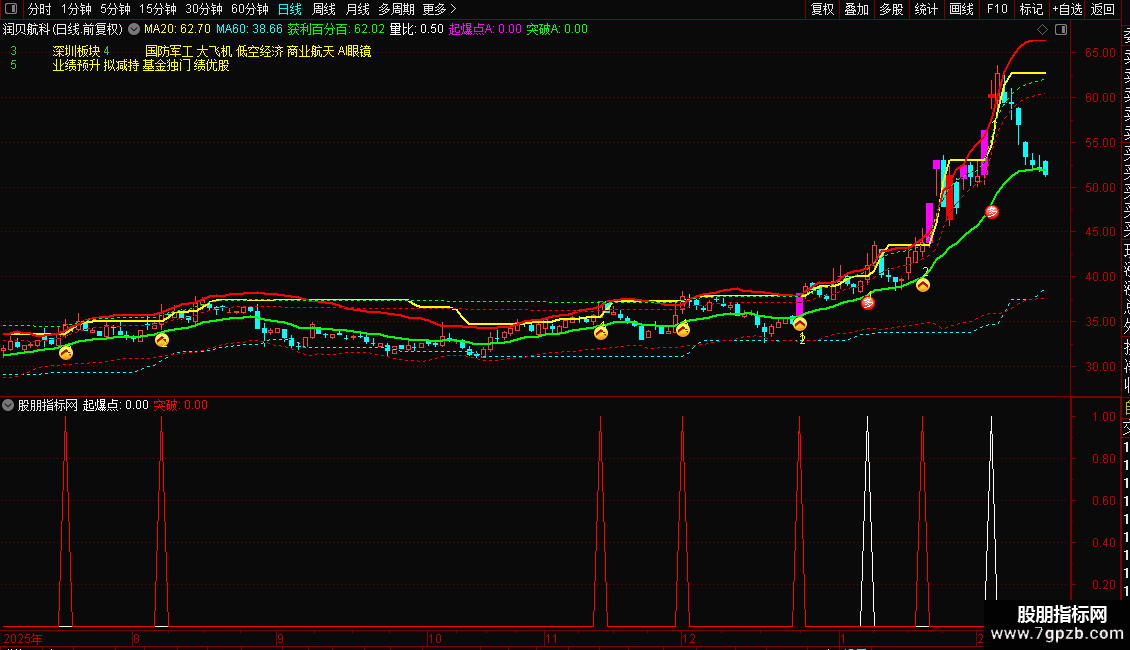Expand the 股朋指标网 sub-indicator dropdown
This screenshot has height=650, width=1130.
(9, 406)
